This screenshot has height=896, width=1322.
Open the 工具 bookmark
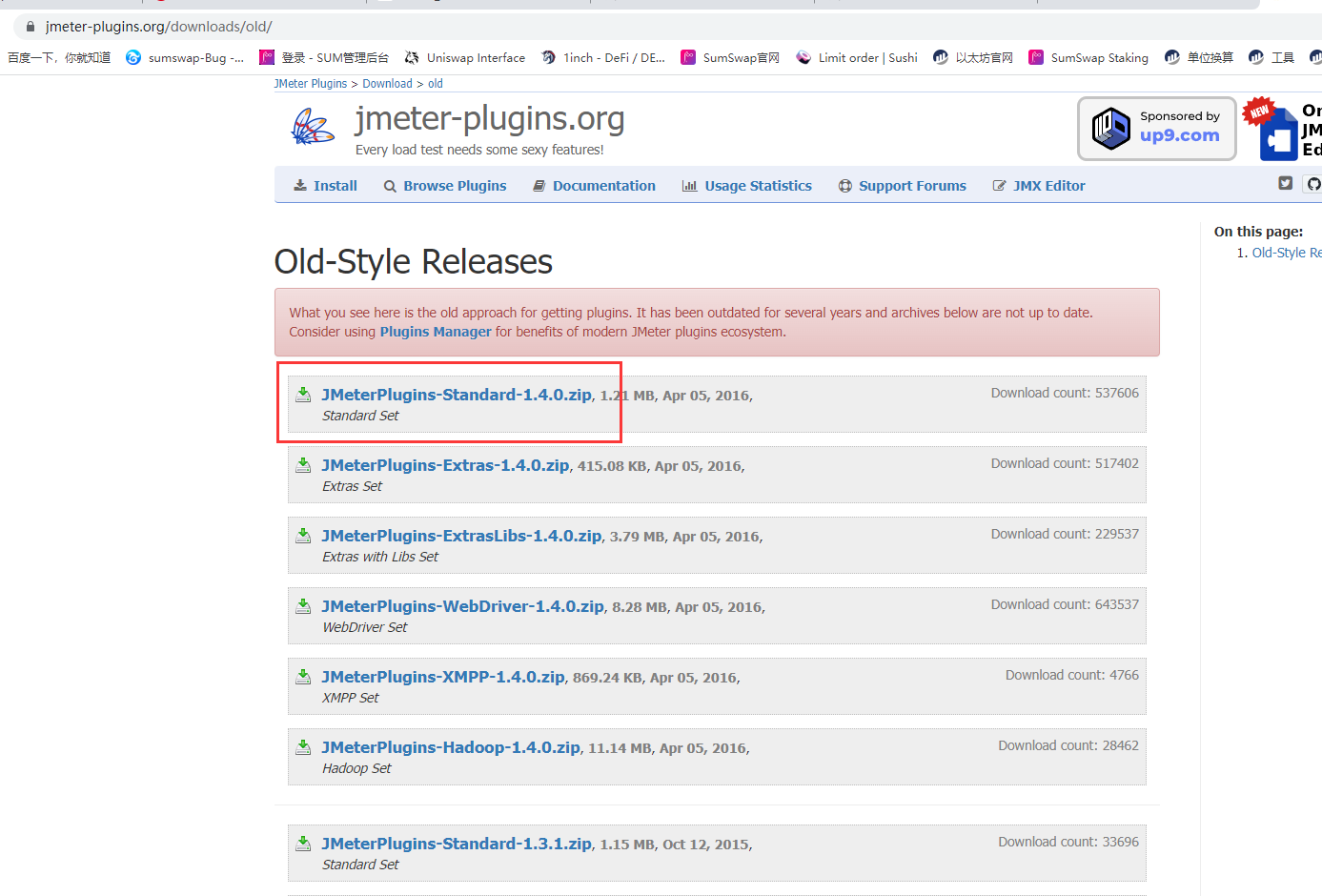tap(1271, 58)
